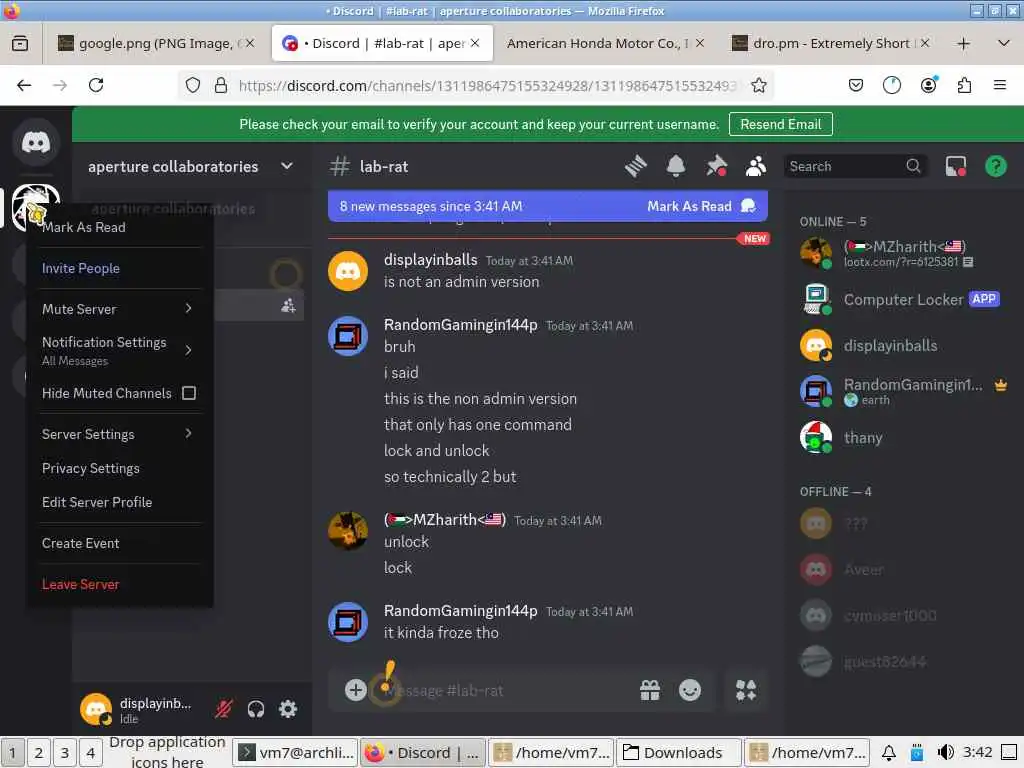1024x768 pixels.
Task: Toggle headphones deafen in user panel
Action: pos(256,709)
